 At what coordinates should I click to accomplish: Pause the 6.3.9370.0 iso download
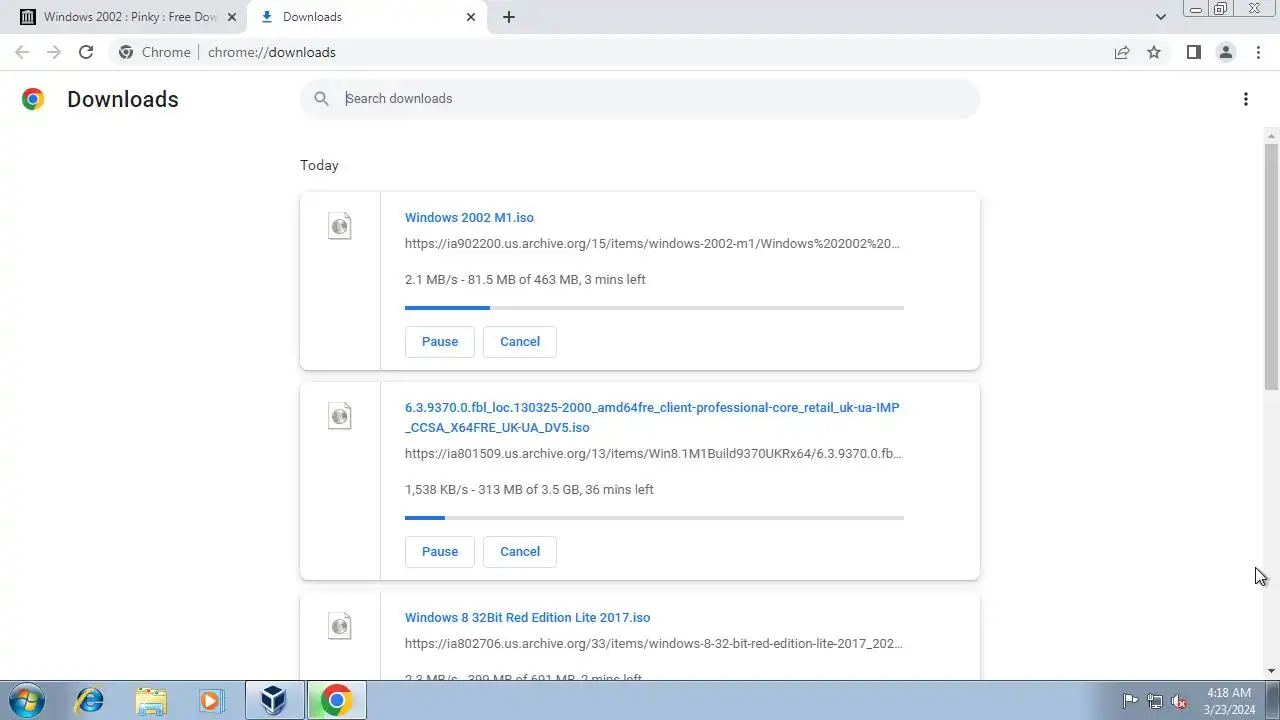pyautogui.click(x=440, y=551)
